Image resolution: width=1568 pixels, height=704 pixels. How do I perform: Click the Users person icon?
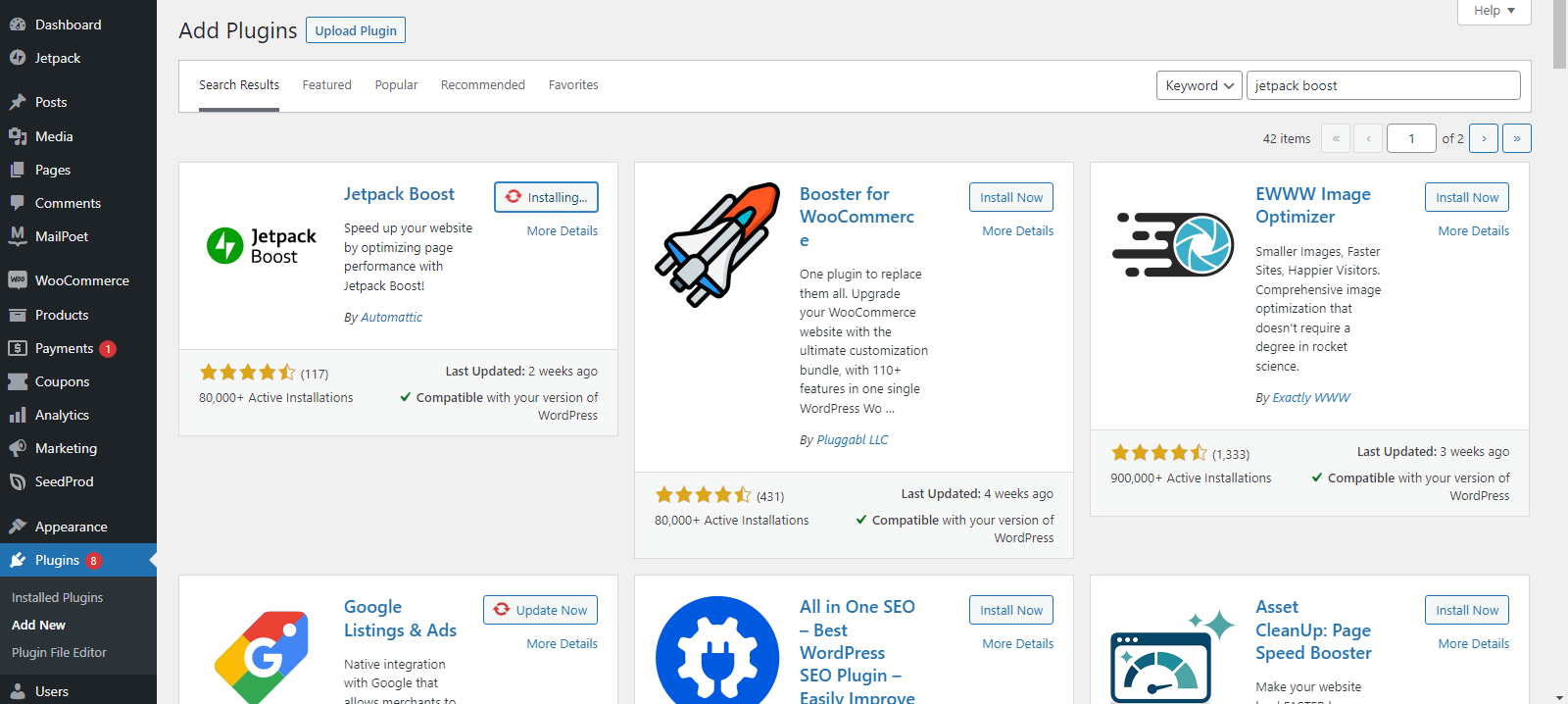(18, 691)
